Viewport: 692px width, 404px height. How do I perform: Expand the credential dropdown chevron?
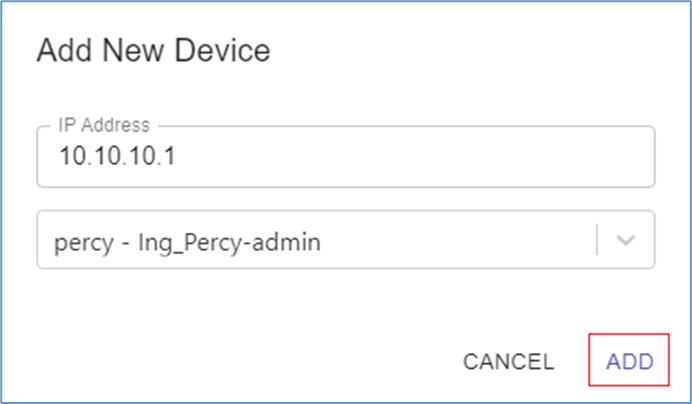pos(626,240)
